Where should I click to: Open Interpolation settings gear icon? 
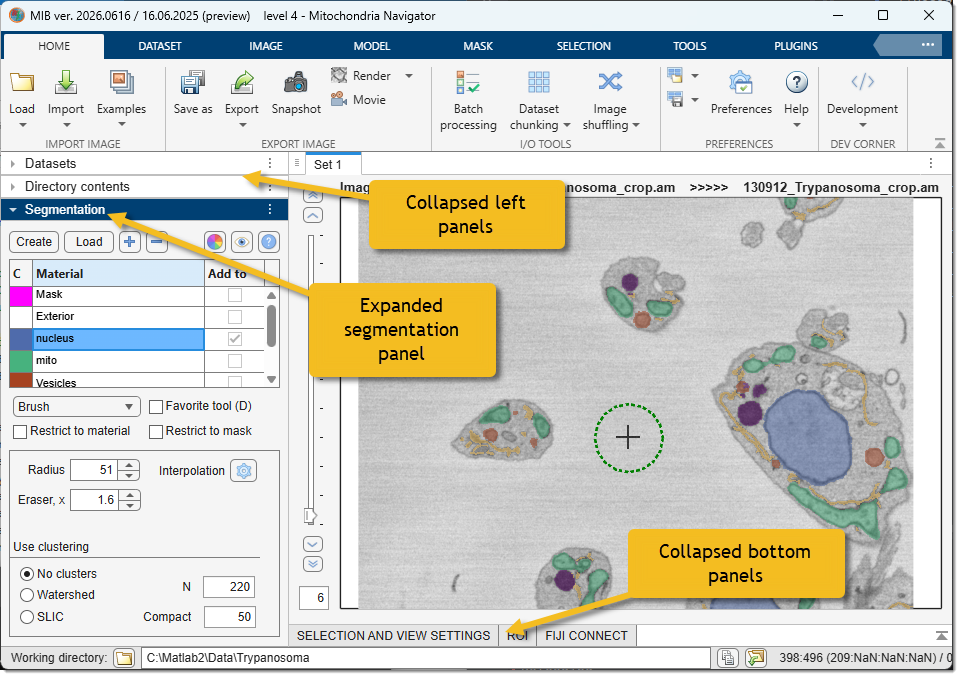244,471
